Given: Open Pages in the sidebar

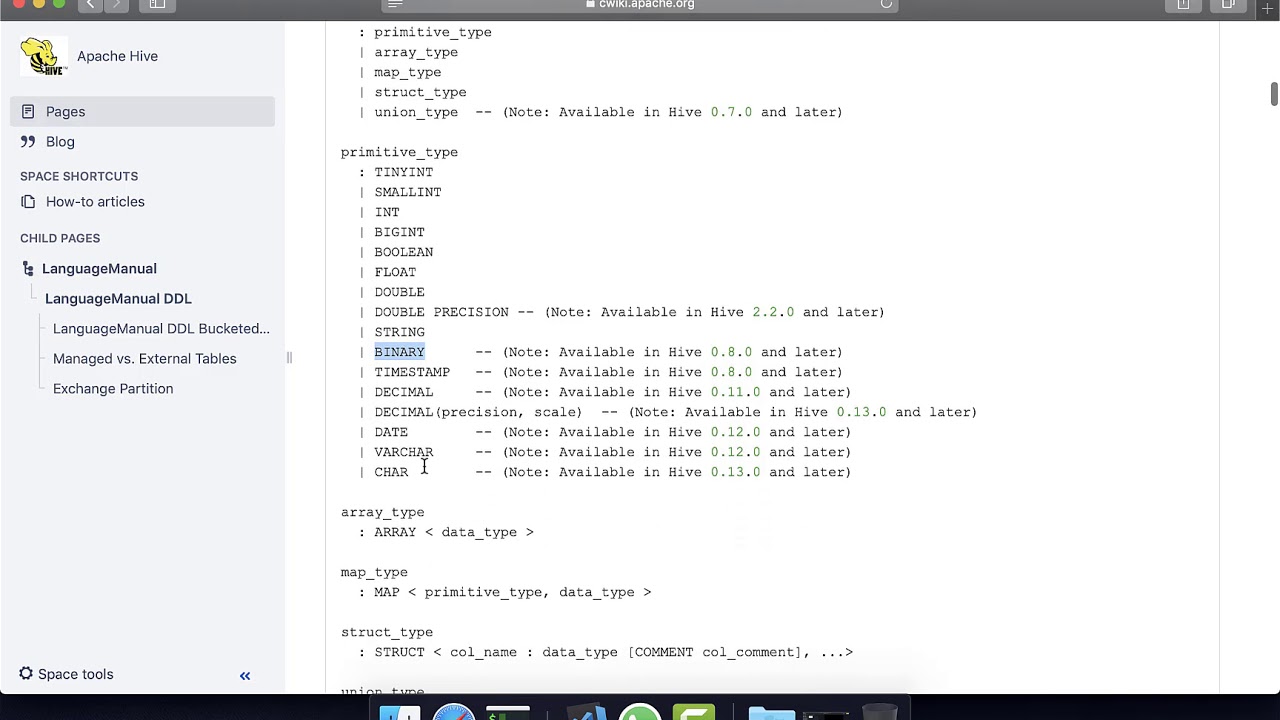Looking at the screenshot, I should pos(142,111).
